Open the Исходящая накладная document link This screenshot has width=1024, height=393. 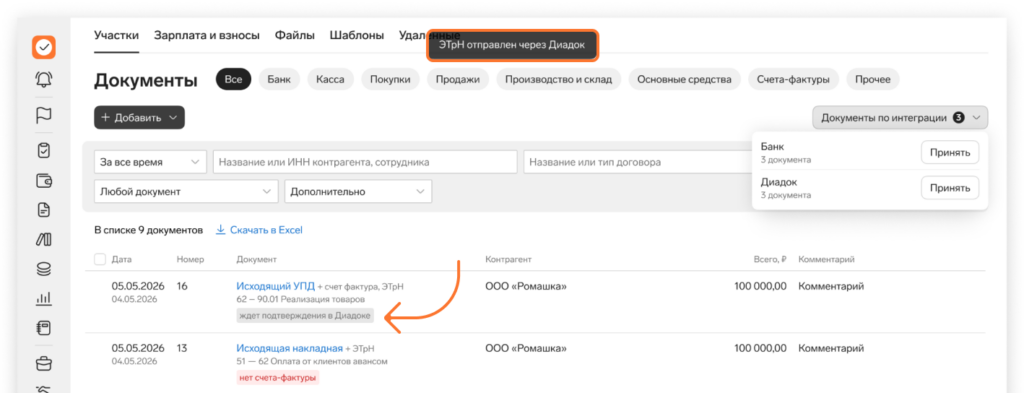click(x=289, y=348)
